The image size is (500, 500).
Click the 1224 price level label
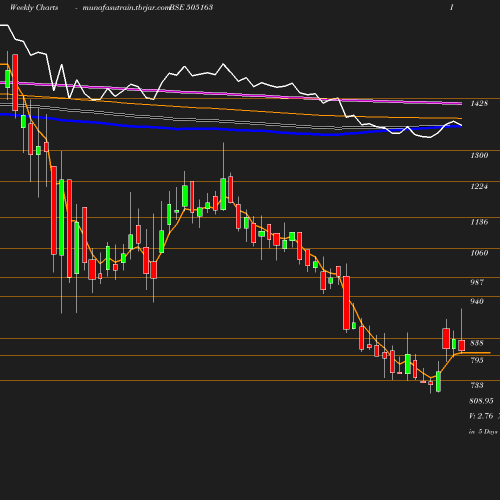tap(479, 186)
